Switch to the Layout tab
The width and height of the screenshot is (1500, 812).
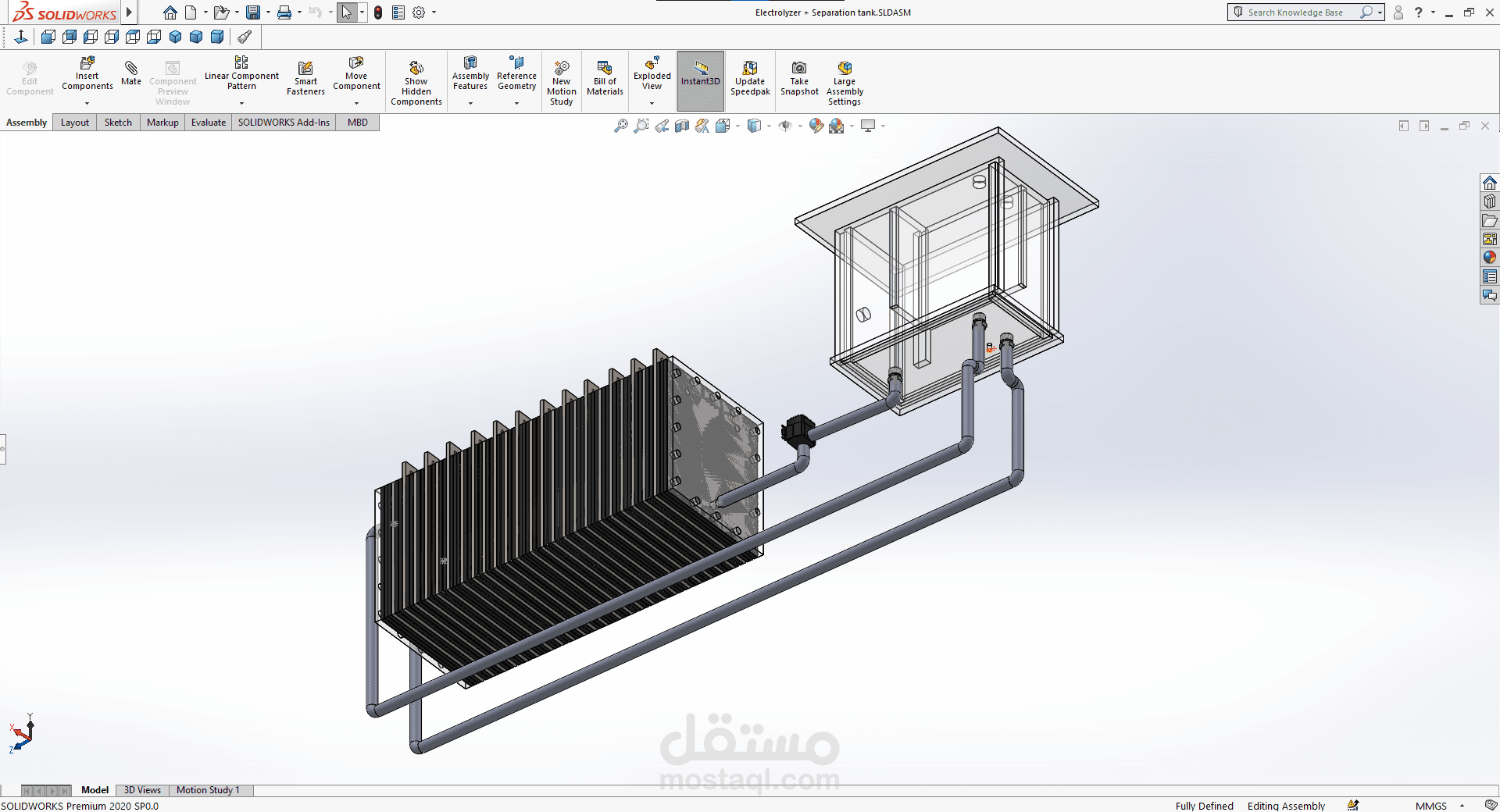[x=75, y=123]
